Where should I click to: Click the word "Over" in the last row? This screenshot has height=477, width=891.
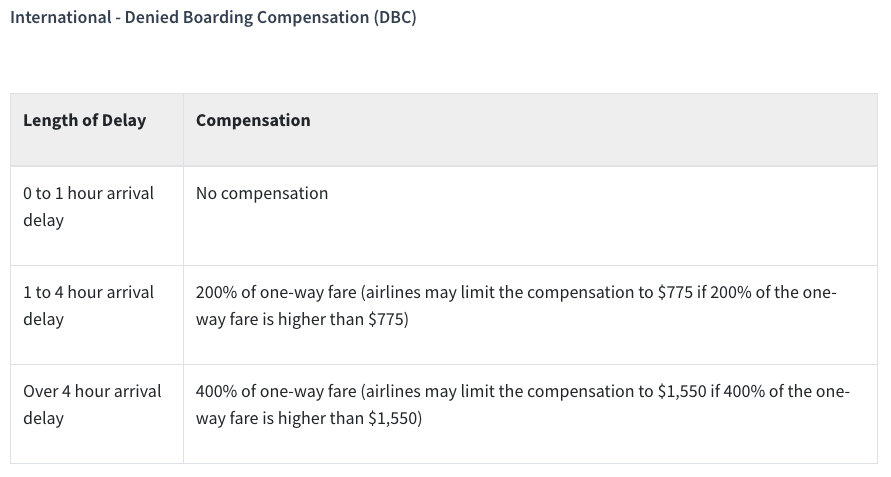point(42,391)
